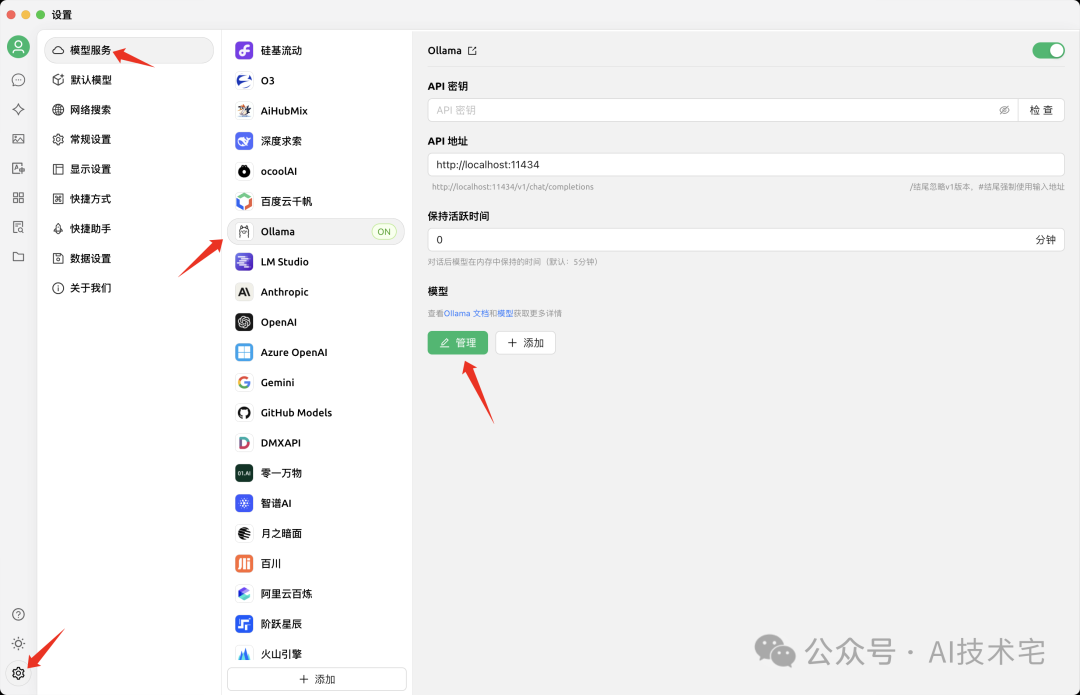This screenshot has width=1080, height=695.
Task: Open the translate sidebar icon
Action: (x=19, y=168)
